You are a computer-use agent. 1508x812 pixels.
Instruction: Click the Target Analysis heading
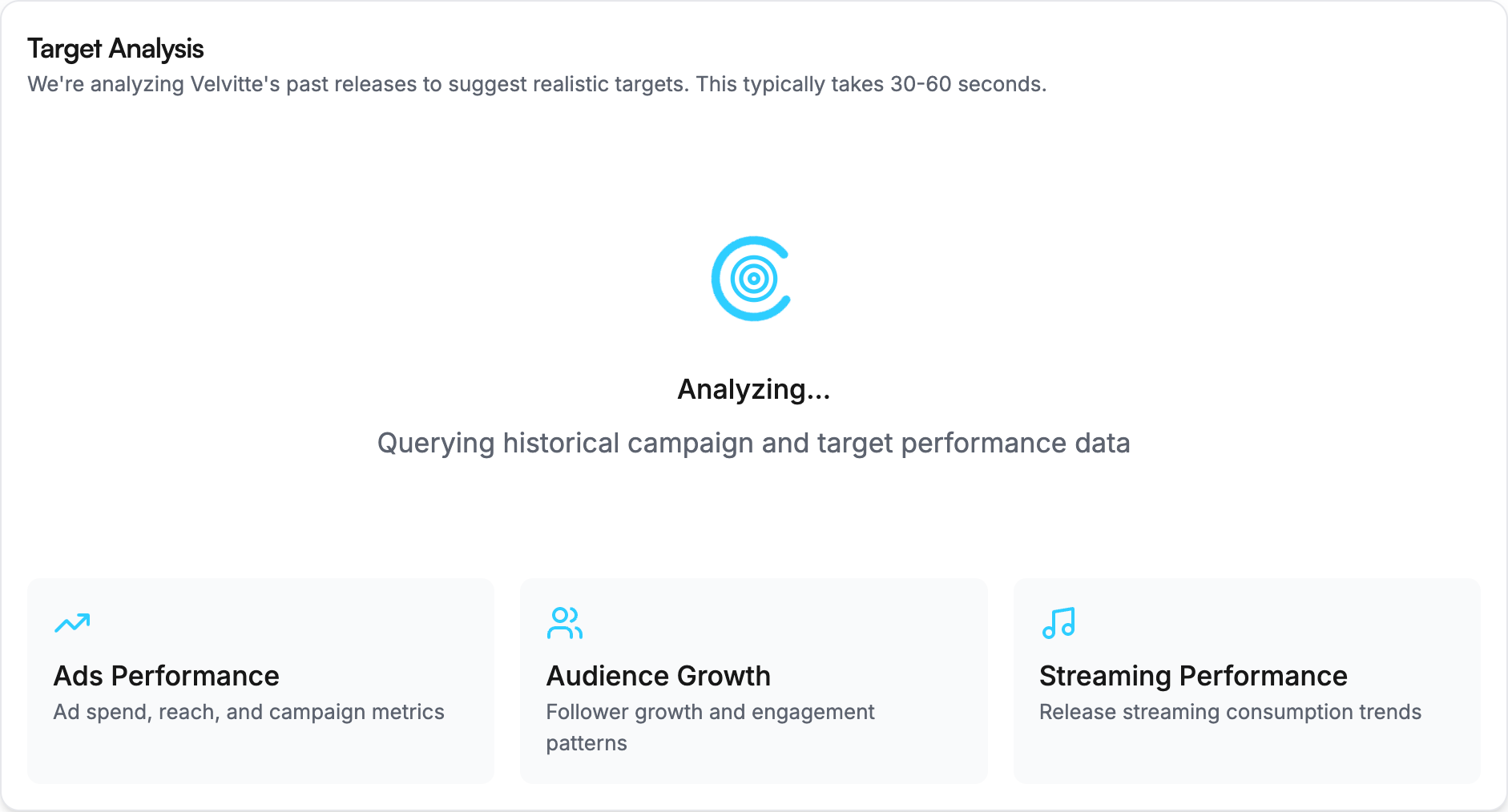coord(115,48)
